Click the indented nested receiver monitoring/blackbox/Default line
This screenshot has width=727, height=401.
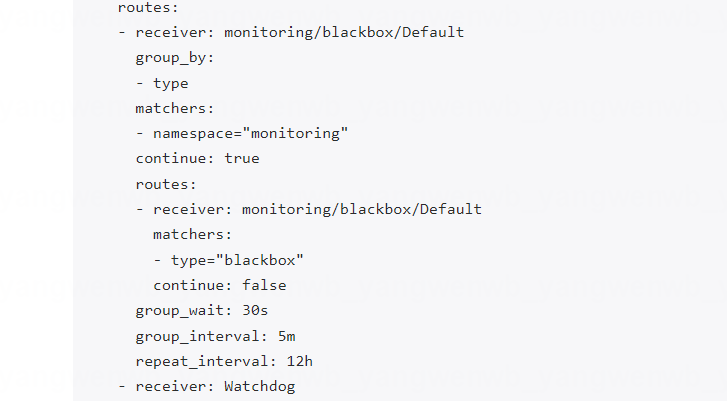317,209
